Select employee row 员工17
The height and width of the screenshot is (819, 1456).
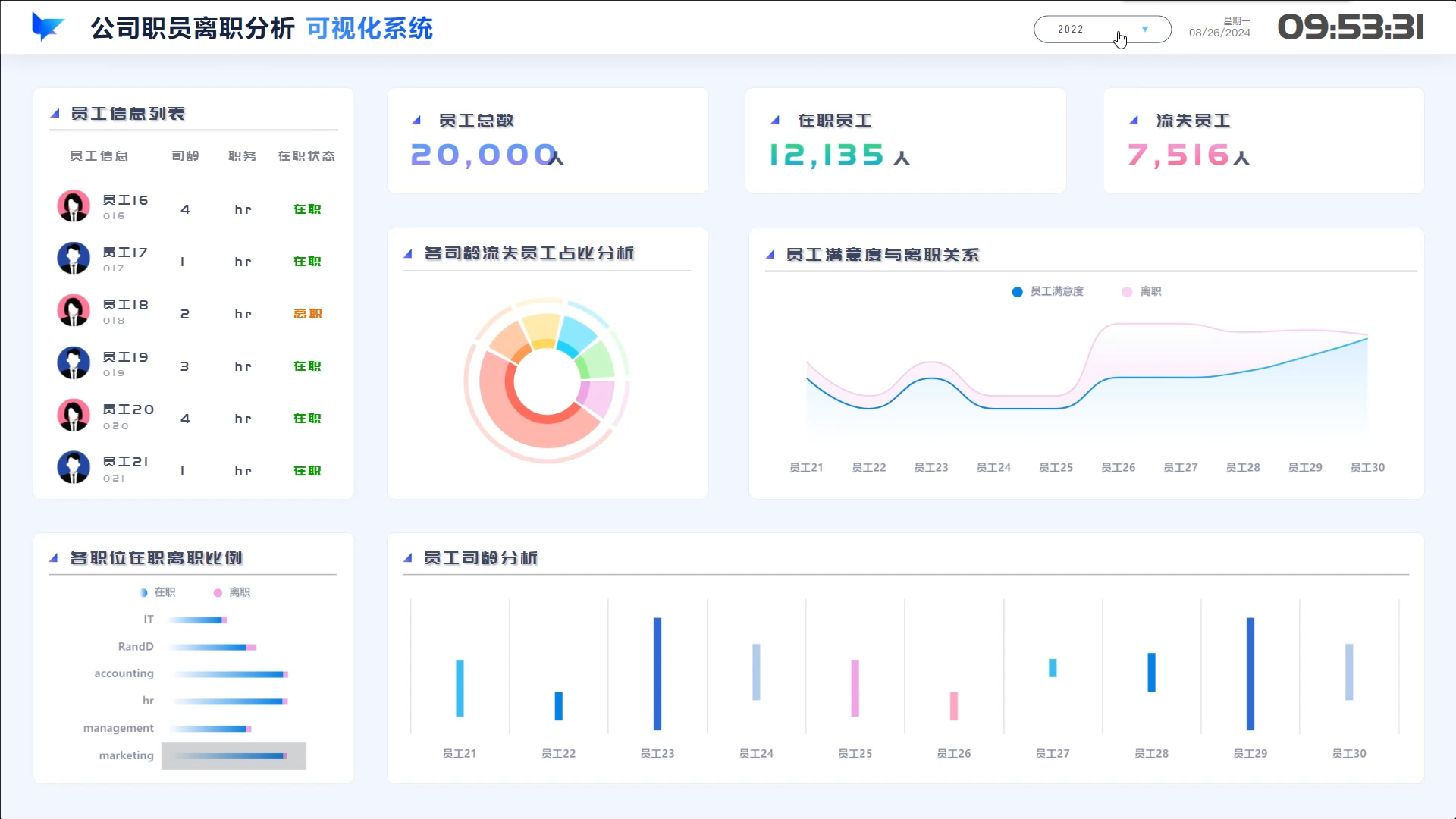click(193, 259)
